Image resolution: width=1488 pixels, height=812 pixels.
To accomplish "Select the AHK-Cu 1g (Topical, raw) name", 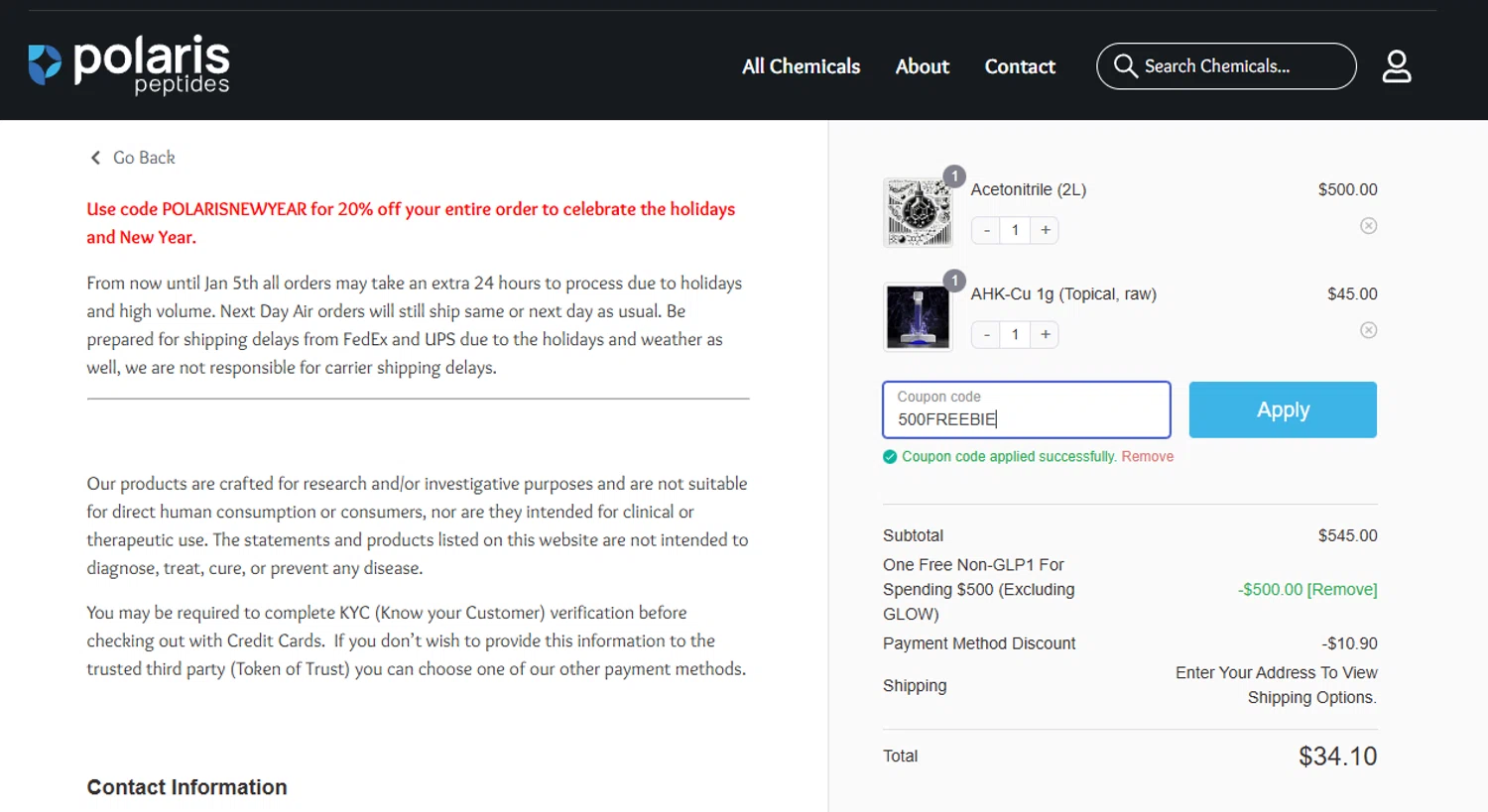I will pos(1063,293).
